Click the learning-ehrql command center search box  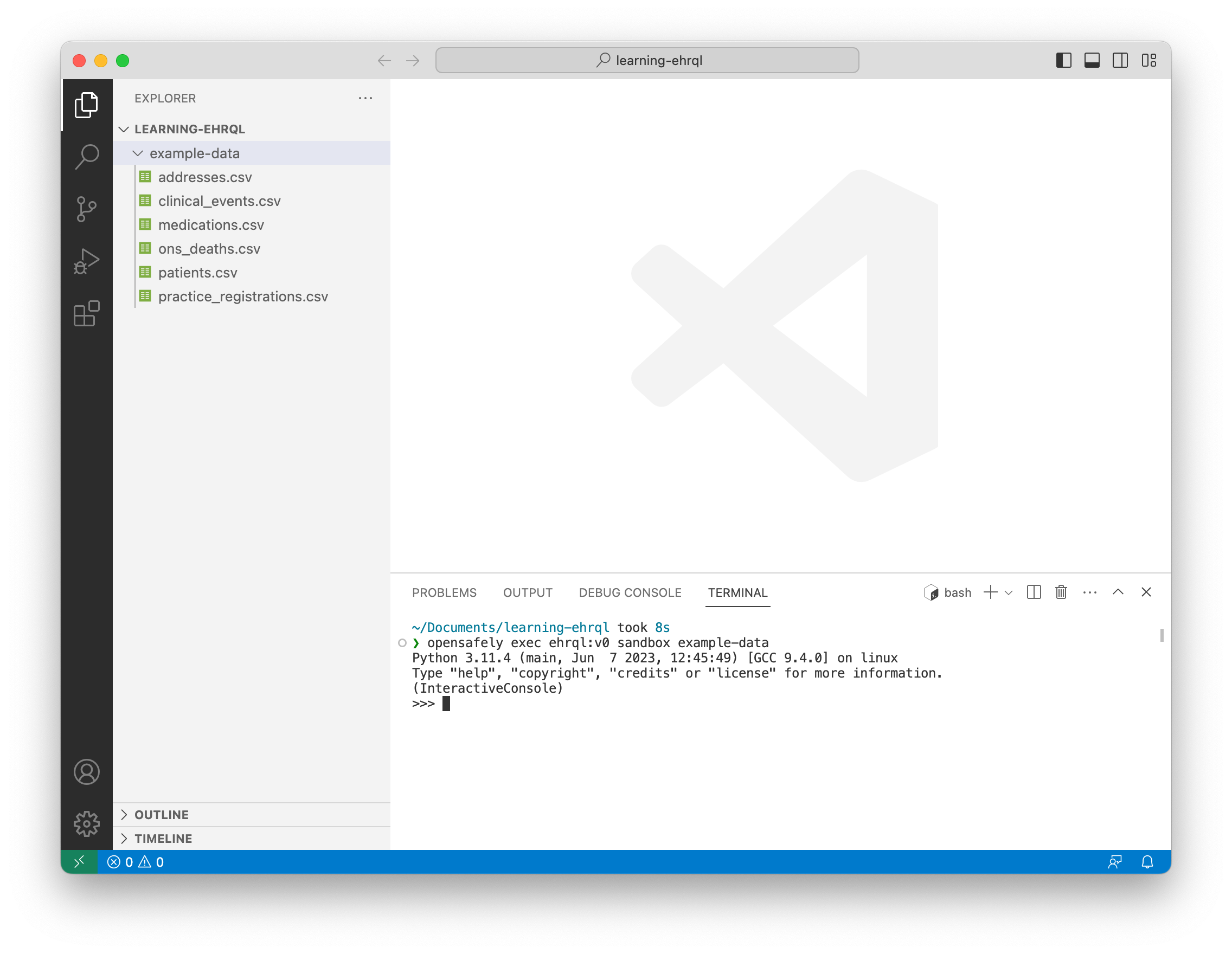[x=647, y=60]
